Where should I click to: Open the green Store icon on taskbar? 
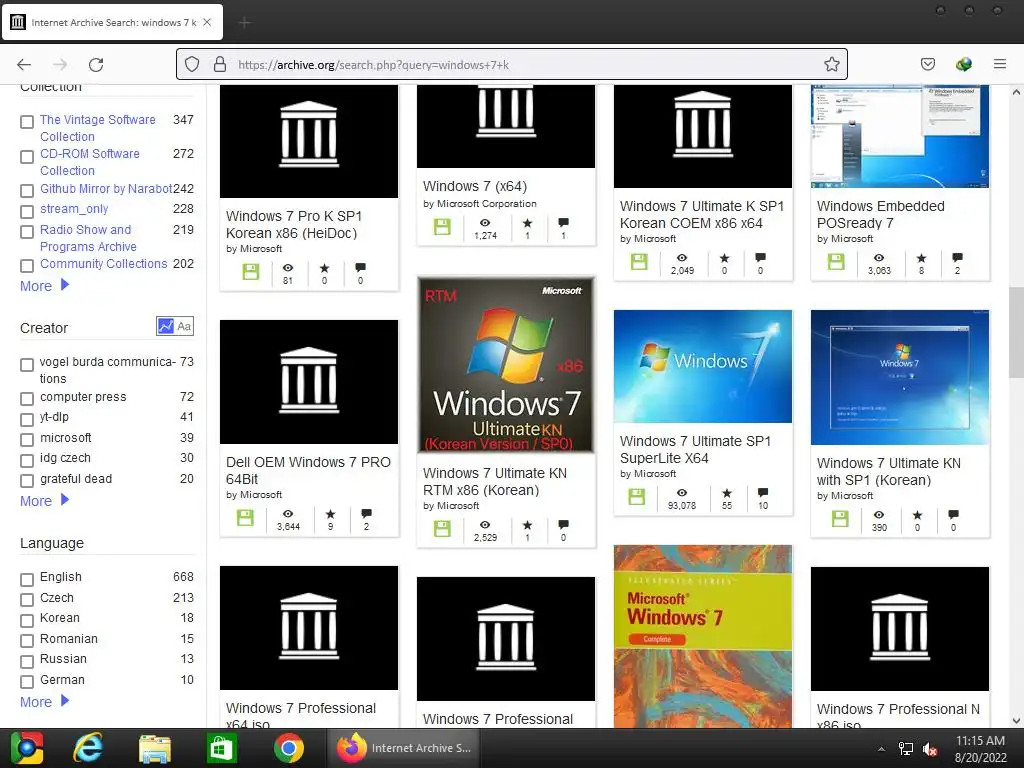221,748
